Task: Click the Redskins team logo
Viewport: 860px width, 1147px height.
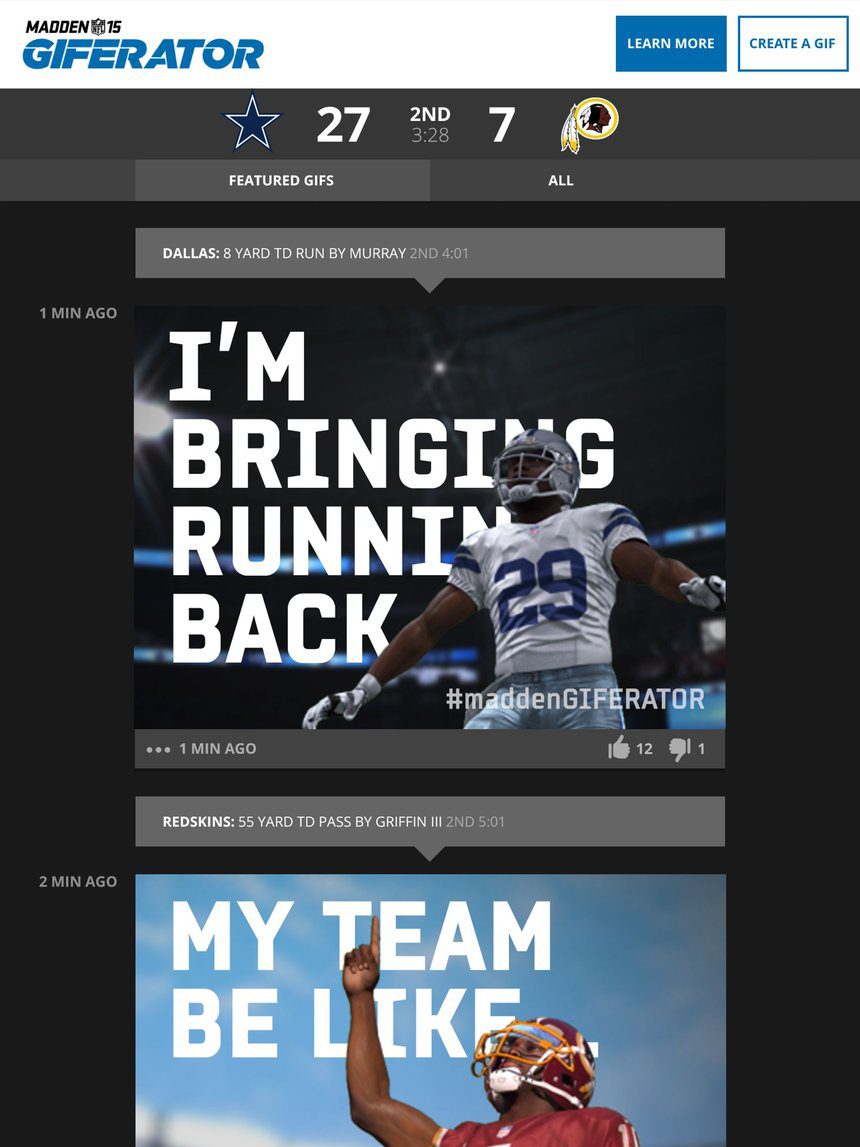Action: pyautogui.click(x=589, y=124)
